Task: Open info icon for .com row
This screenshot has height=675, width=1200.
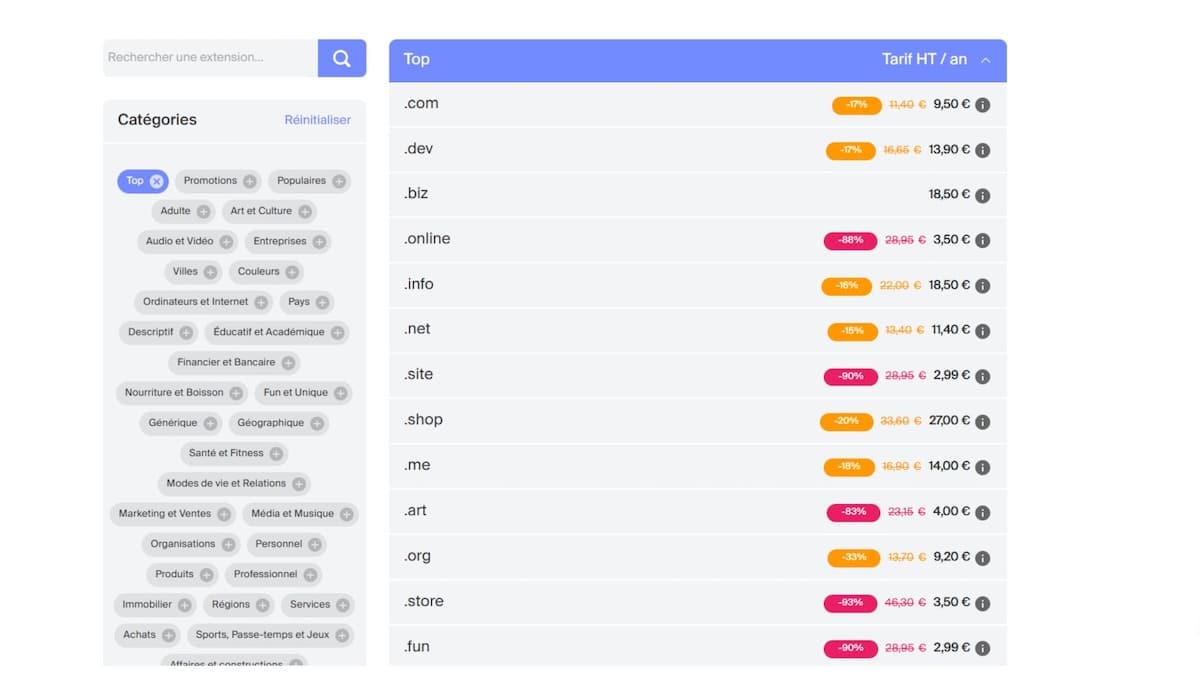Action: [983, 105]
